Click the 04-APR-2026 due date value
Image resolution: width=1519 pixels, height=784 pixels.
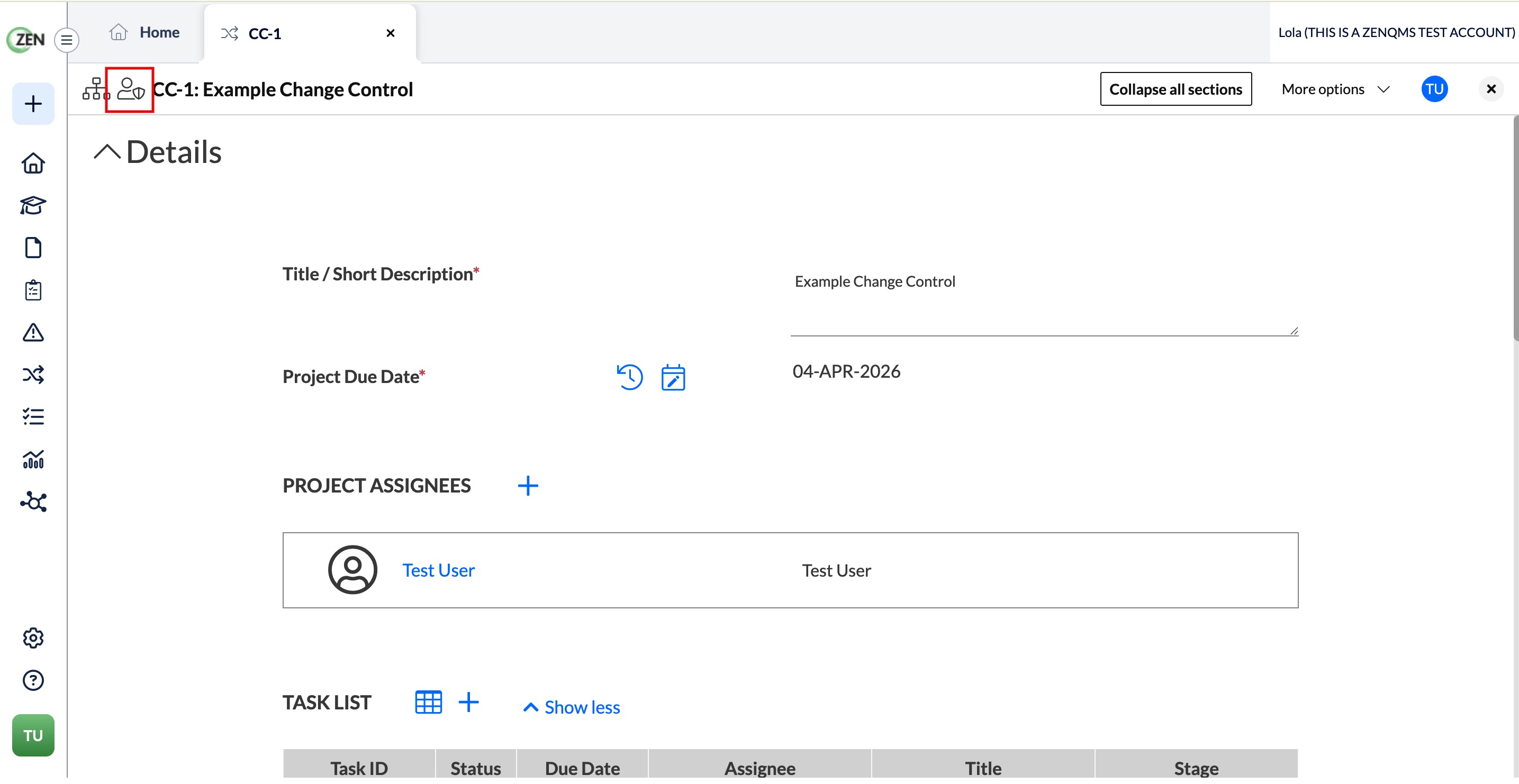[846, 372]
